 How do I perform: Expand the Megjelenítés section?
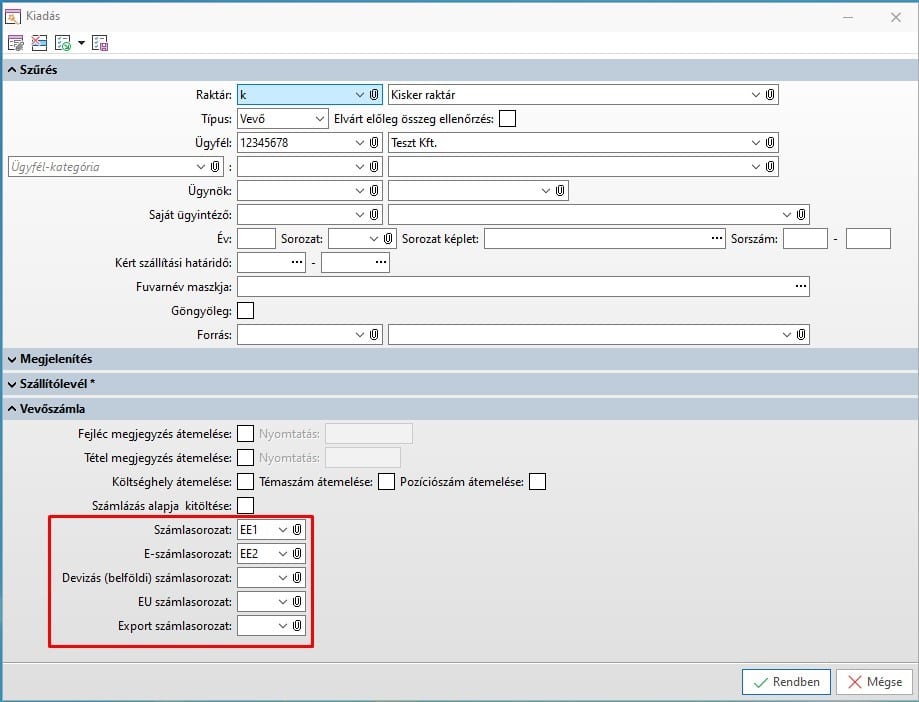click(56, 358)
